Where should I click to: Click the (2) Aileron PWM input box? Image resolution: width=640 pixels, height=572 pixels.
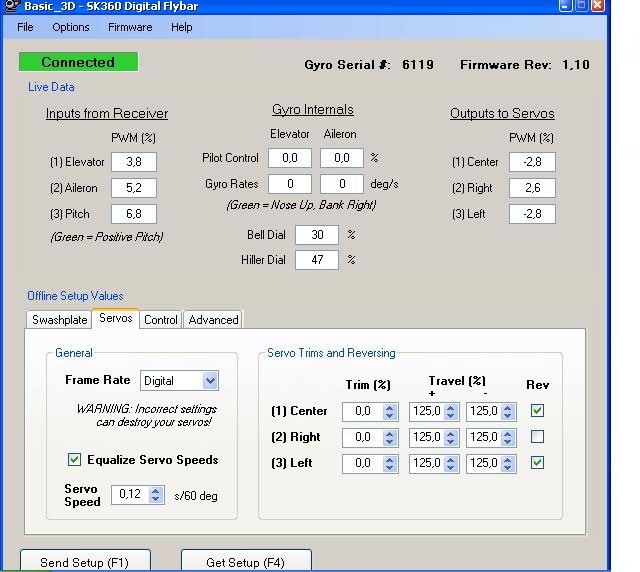[134, 188]
